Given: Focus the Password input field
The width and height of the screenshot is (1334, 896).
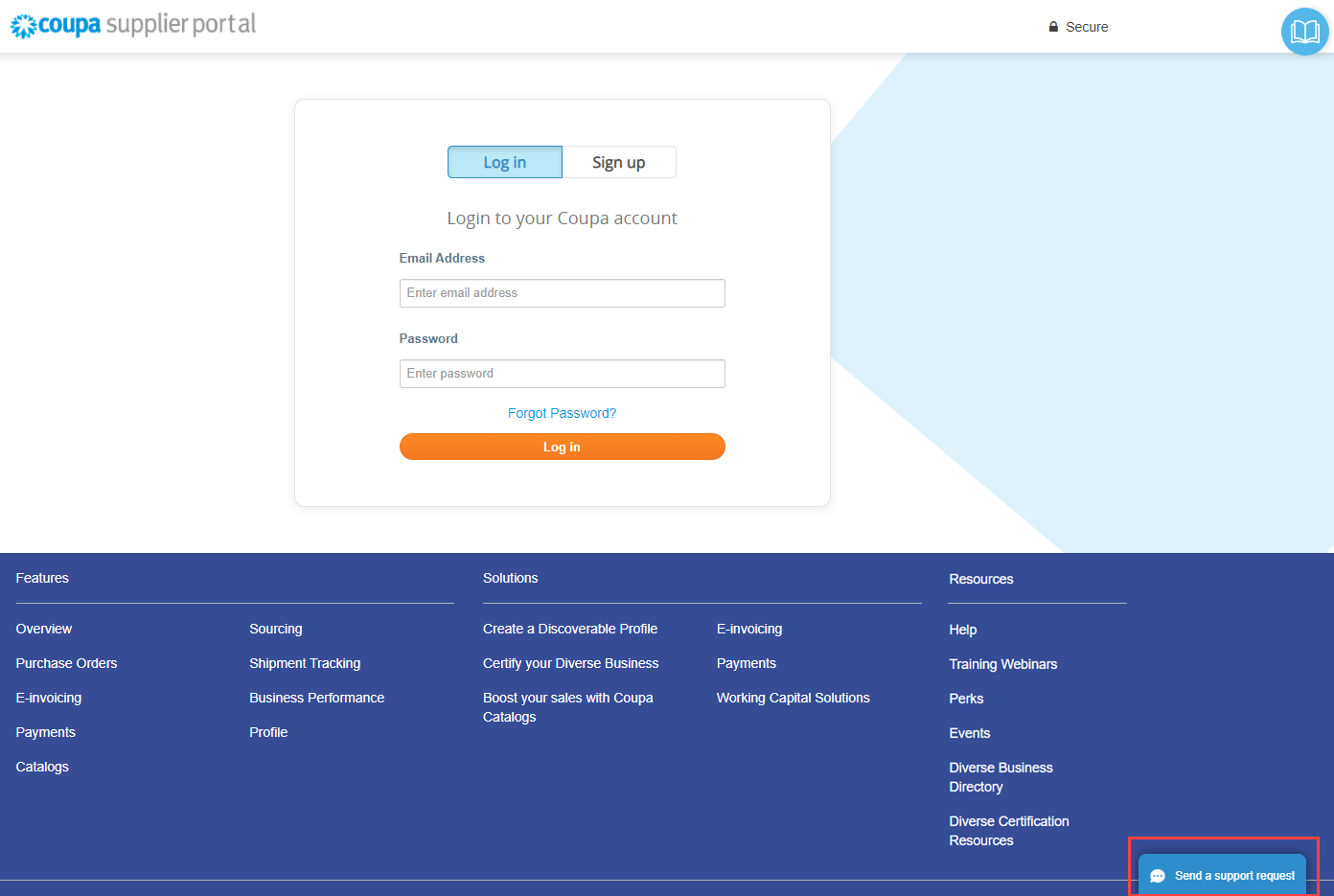Looking at the screenshot, I should pyautogui.click(x=562, y=374).
